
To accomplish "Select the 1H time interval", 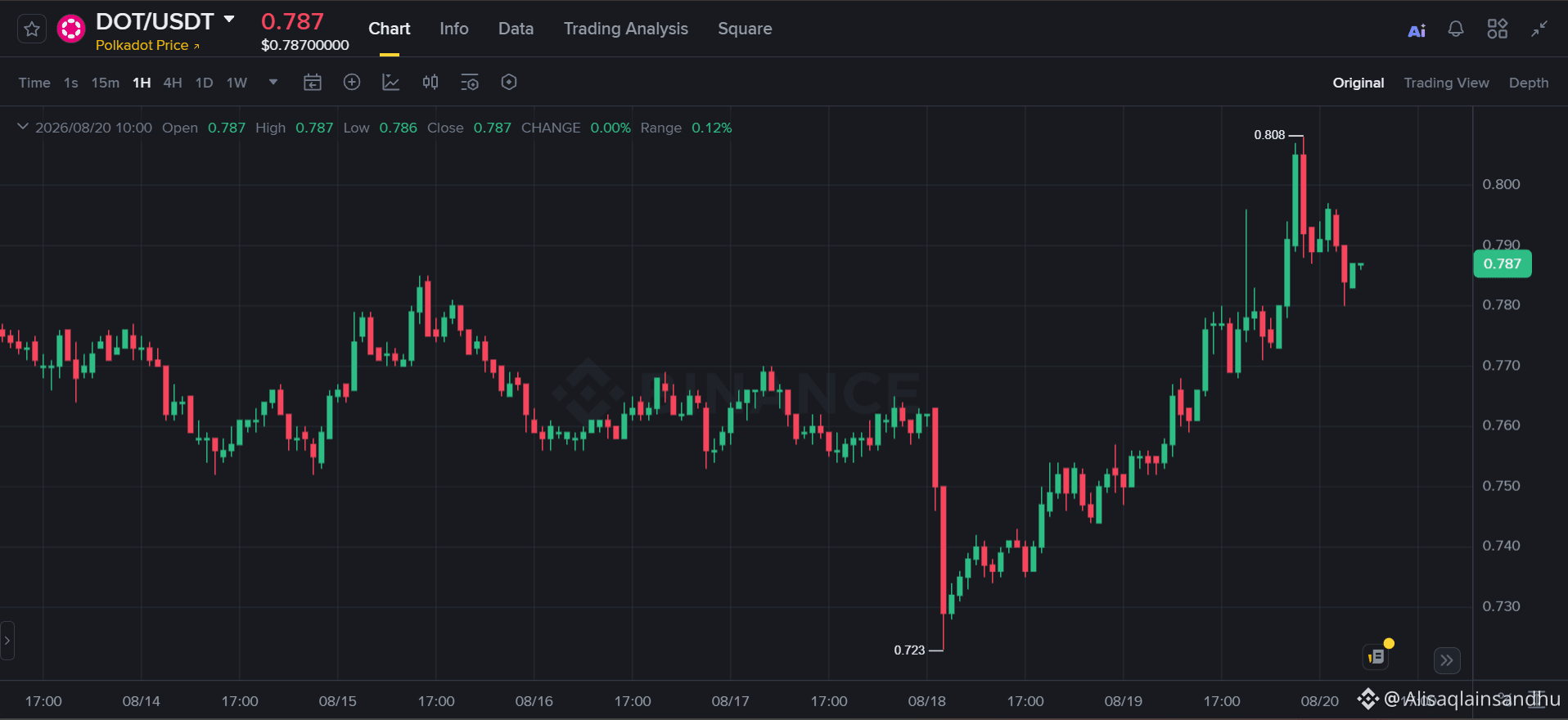I will (142, 83).
